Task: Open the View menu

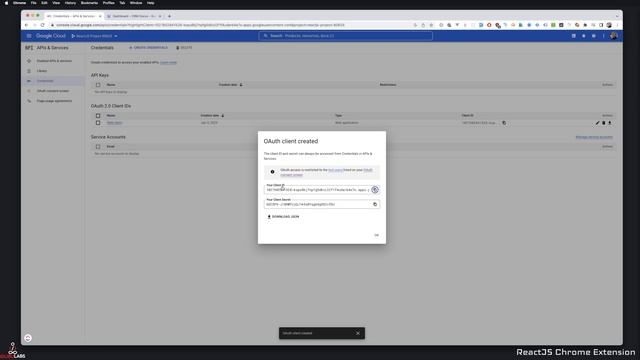Action: [56, 3]
